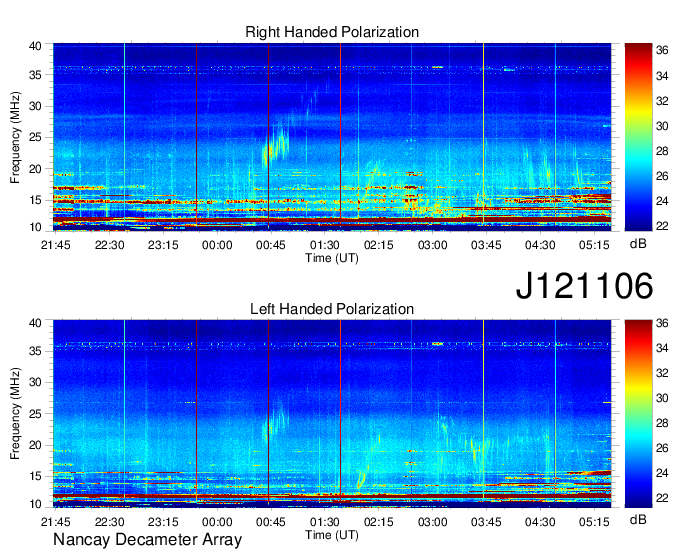The height and width of the screenshot is (552, 680).
Task: Click the "Left Handed Polarization" plot title
Action: [x=332, y=309]
